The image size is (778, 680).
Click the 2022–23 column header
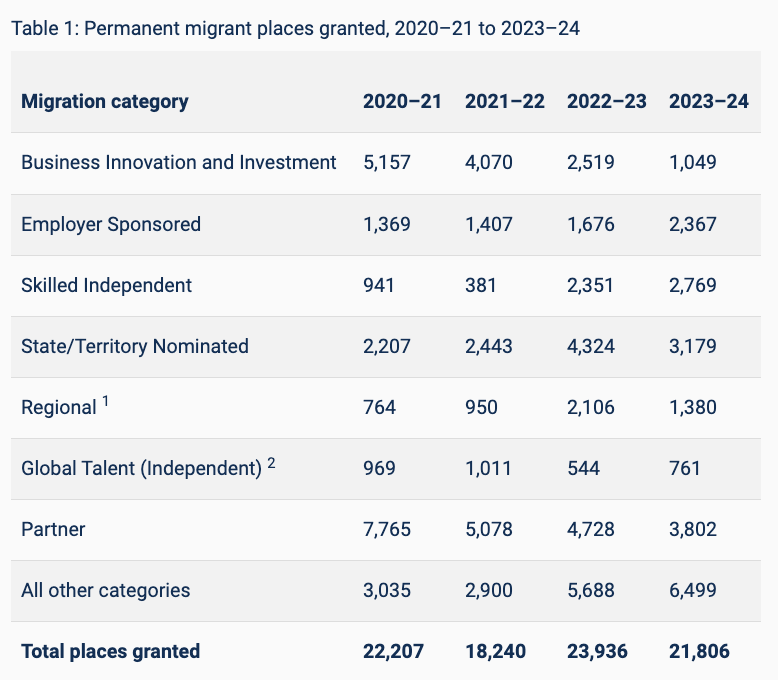tap(606, 101)
